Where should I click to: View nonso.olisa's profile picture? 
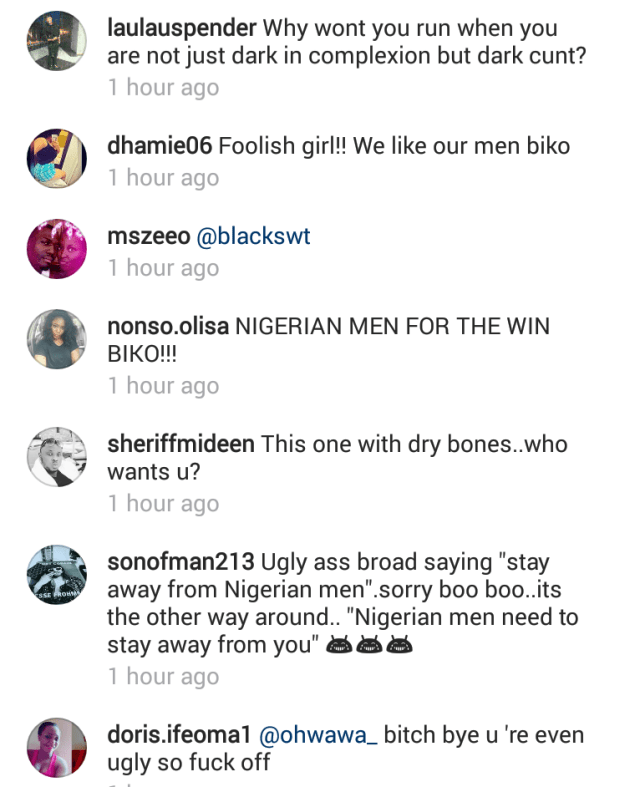(x=58, y=340)
